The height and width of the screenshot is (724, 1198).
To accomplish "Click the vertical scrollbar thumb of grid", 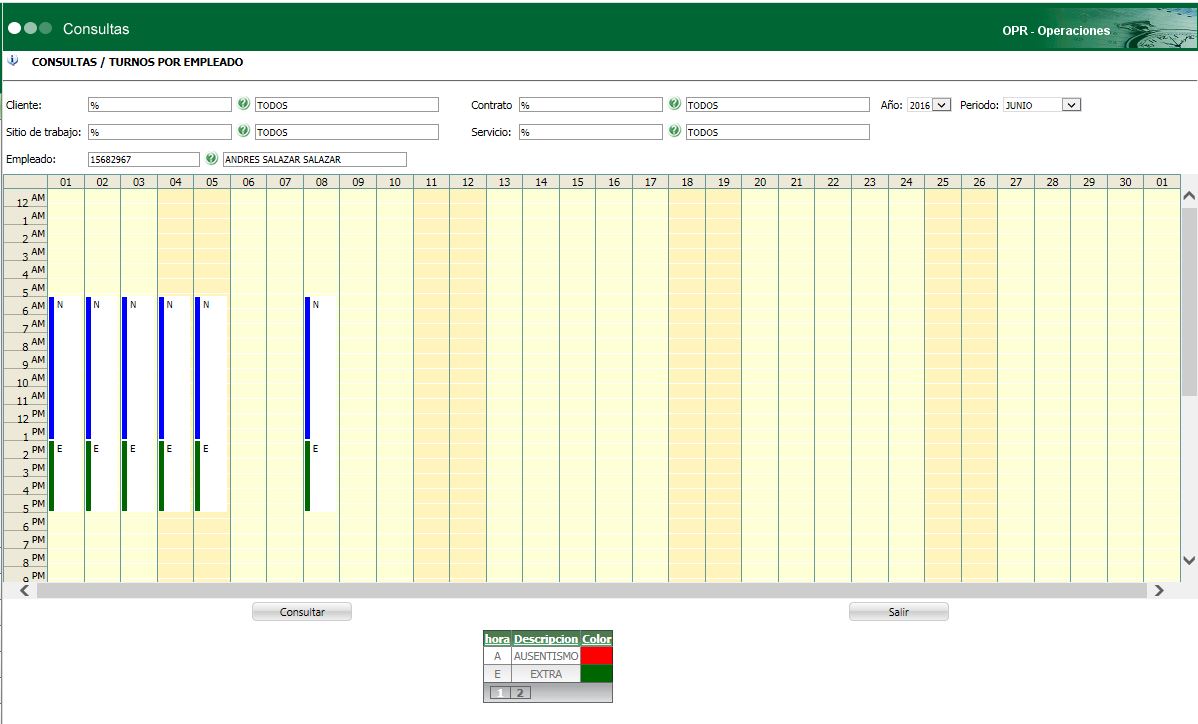I will [x=1189, y=302].
